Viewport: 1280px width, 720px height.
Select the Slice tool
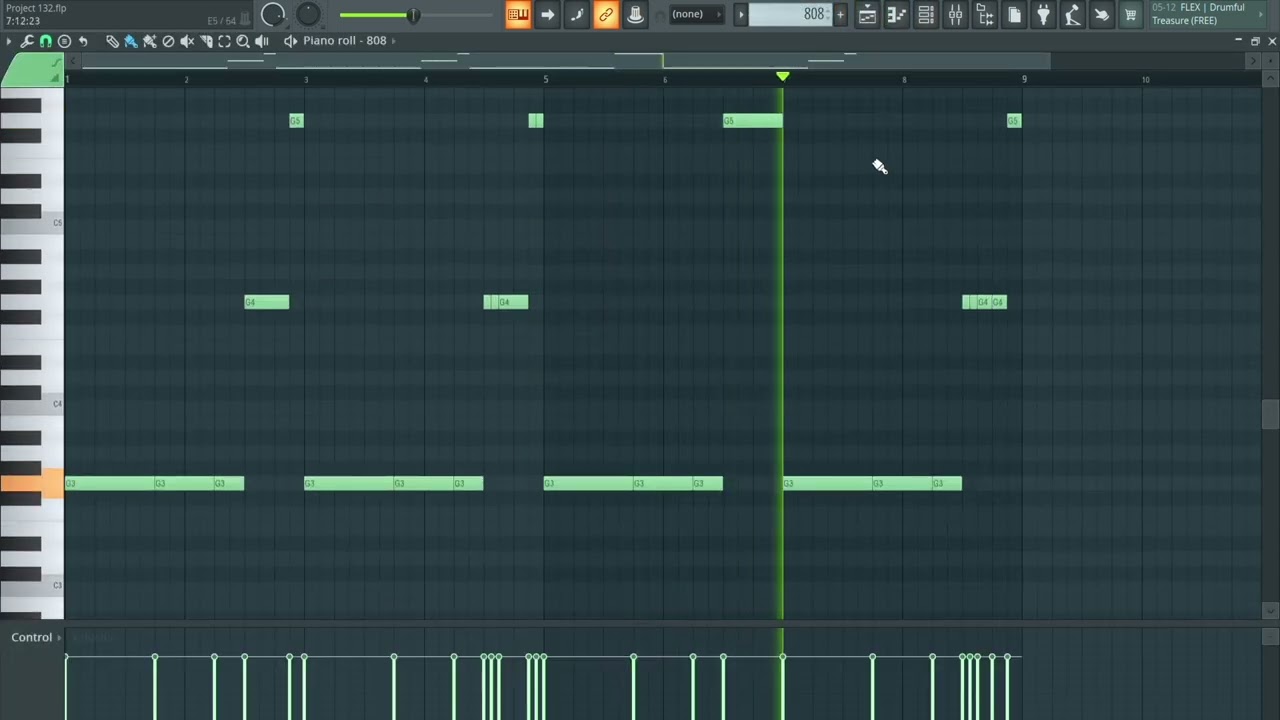(x=206, y=41)
